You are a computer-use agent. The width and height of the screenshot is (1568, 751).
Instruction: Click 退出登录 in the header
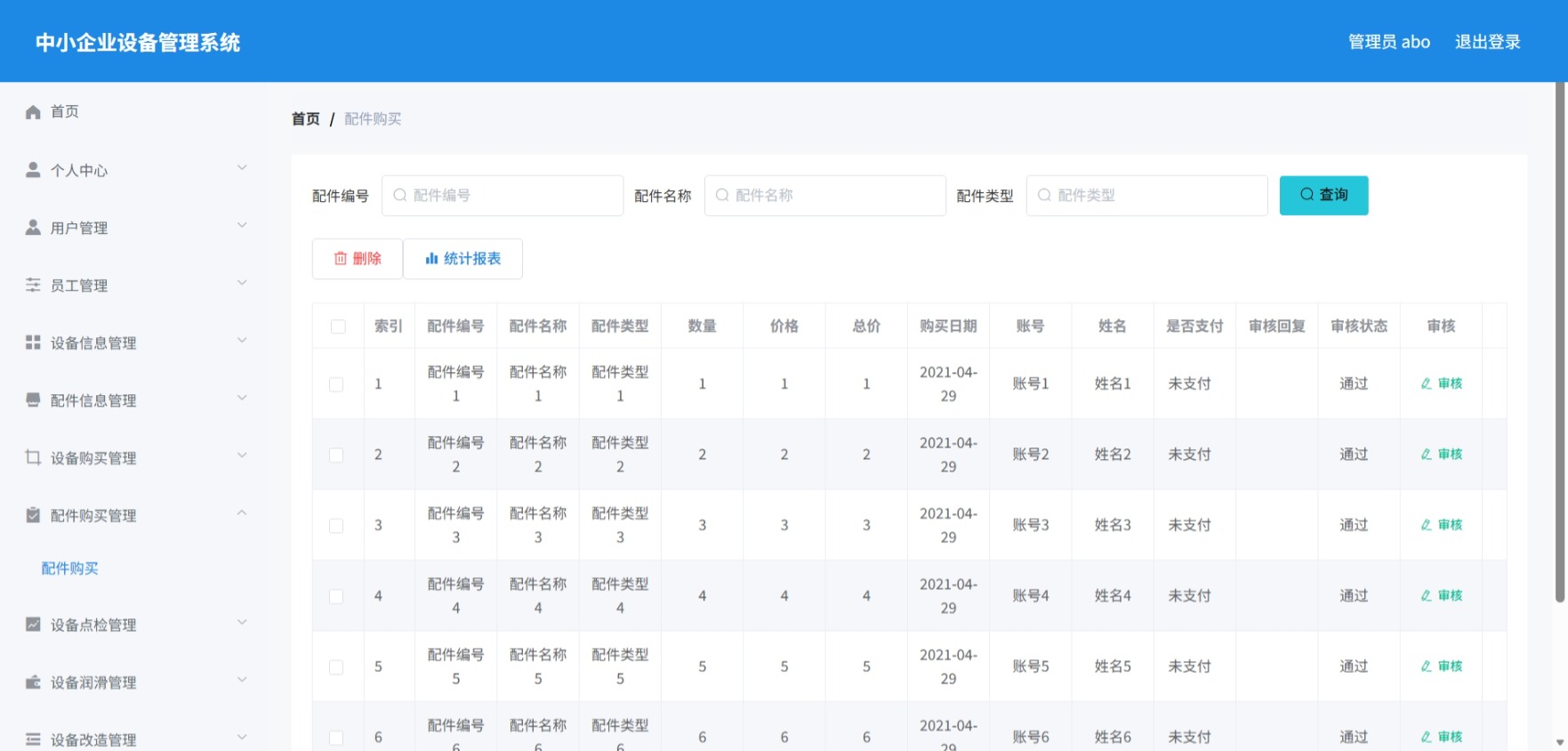coord(1487,42)
